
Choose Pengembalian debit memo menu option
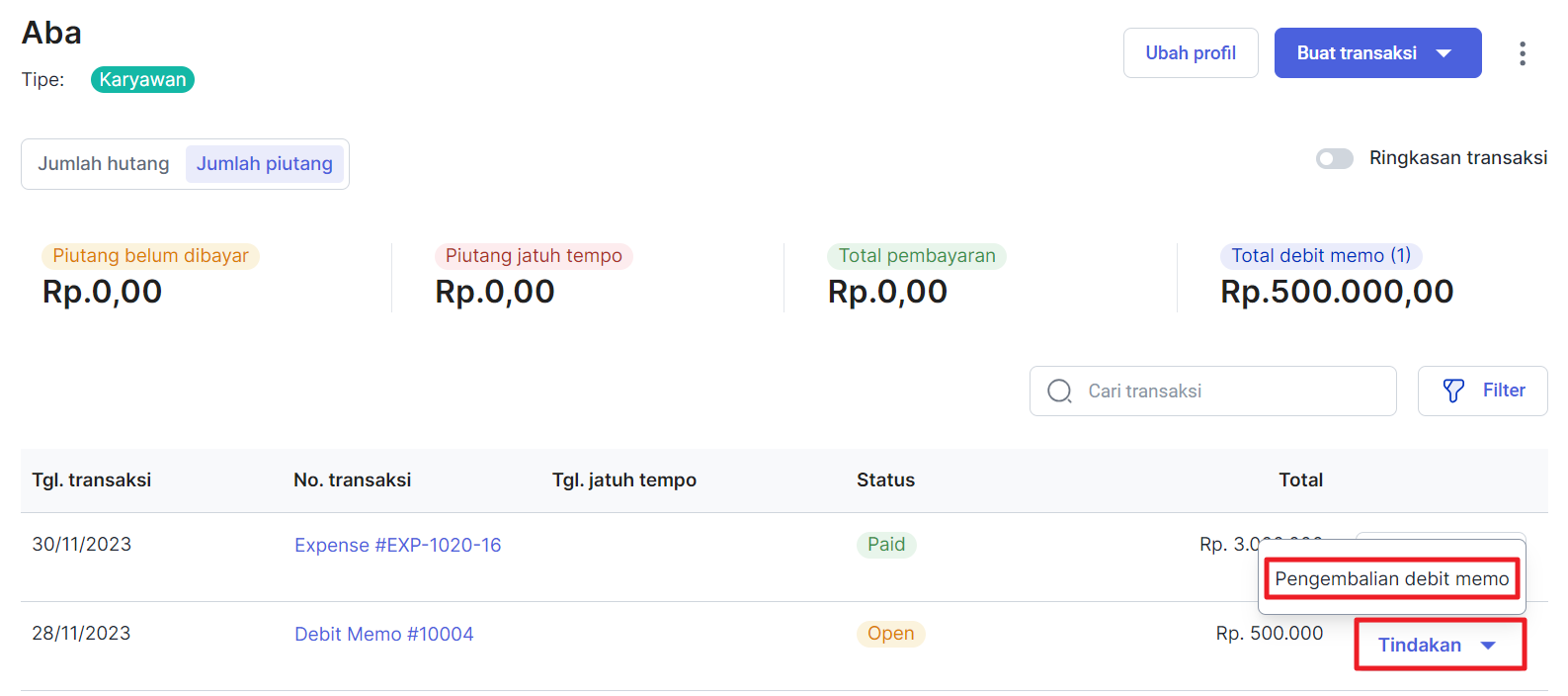pos(1391,578)
